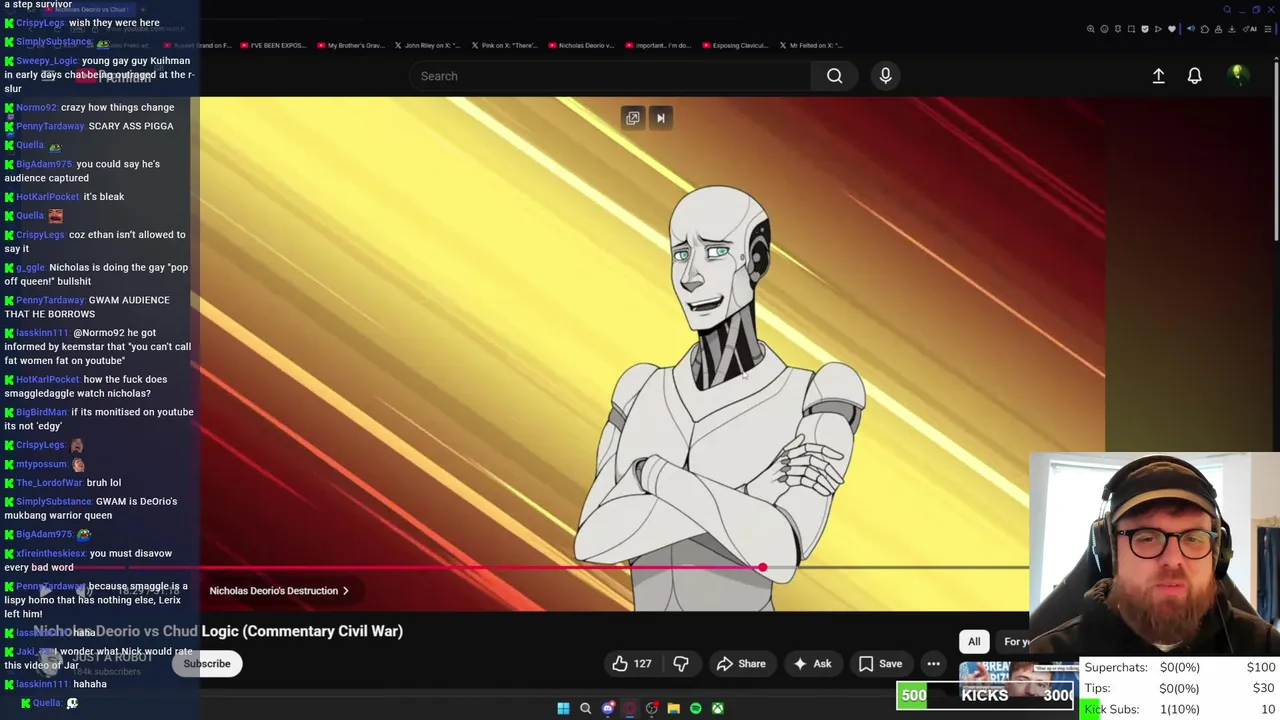Open the browser easy setup menu icon
Viewport: 1280px width, 720px height.
[x=1268, y=29]
